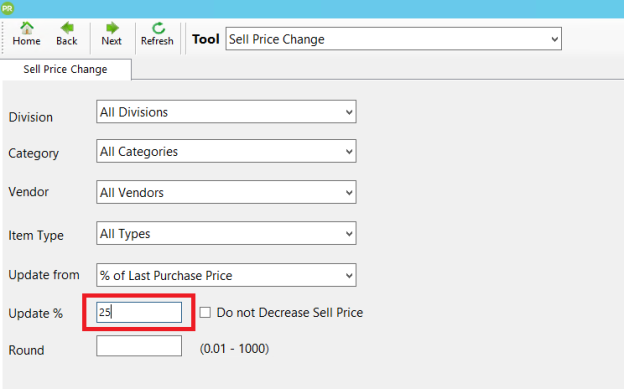Refresh the Sell Price Change view
The image size is (624, 389).
(x=157, y=34)
